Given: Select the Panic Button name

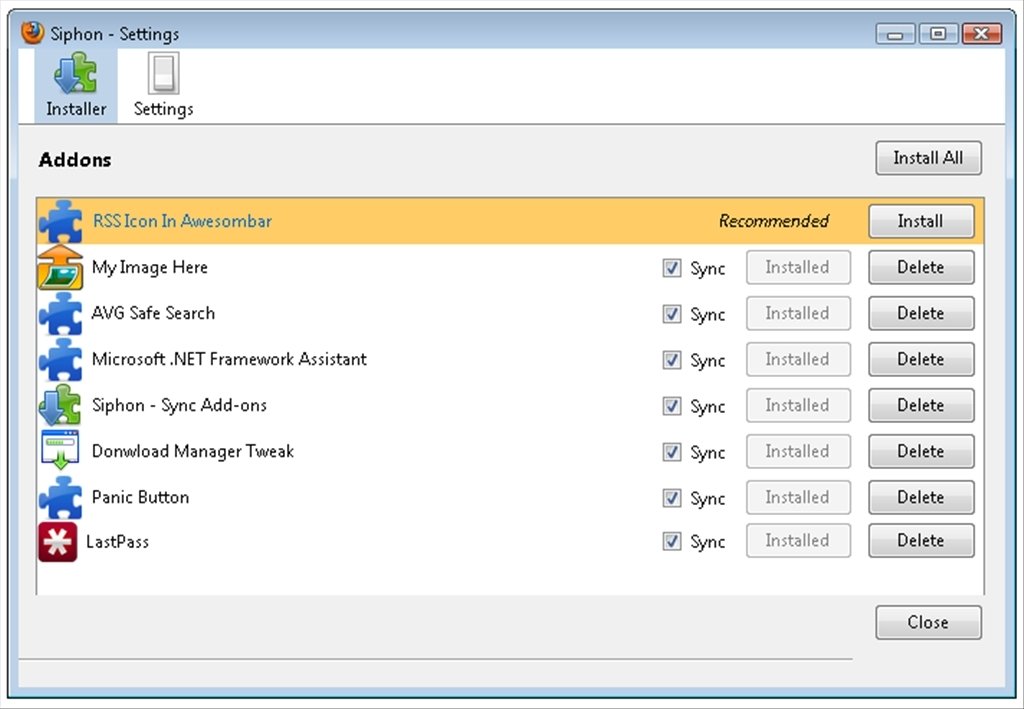Looking at the screenshot, I should coord(140,497).
